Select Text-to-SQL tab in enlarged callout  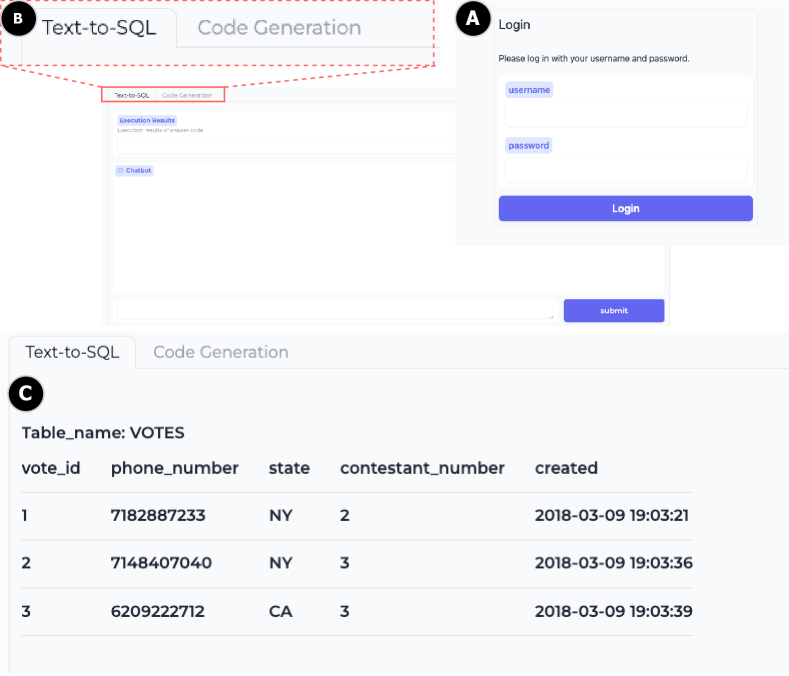(x=99, y=27)
